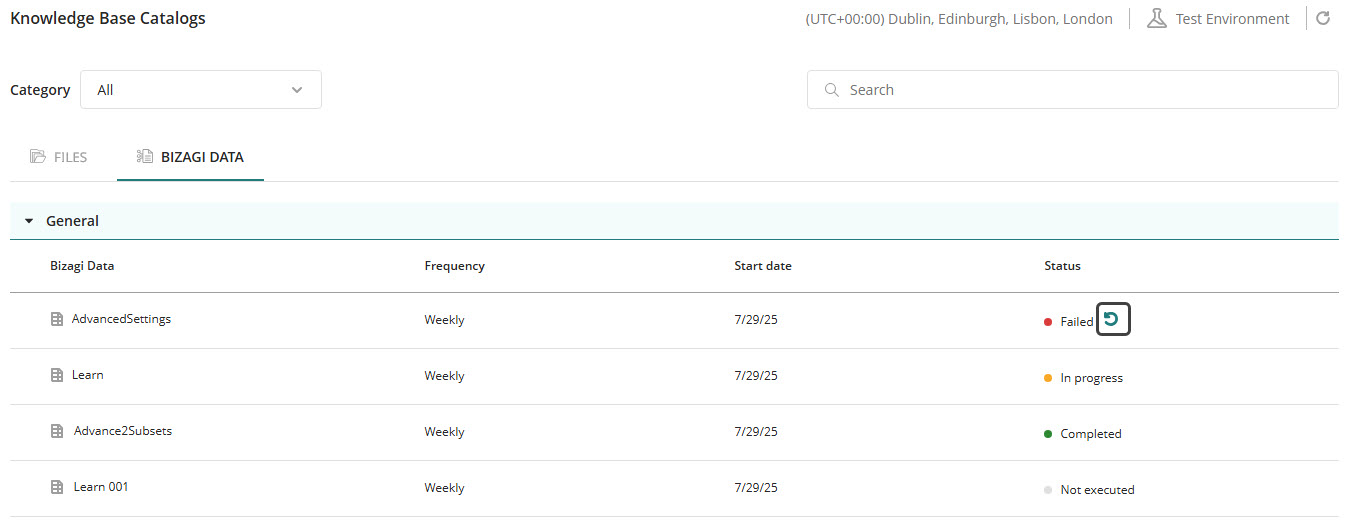Collapse the General group section
The width and height of the screenshot is (1347, 522).
(x=29, y=221)
